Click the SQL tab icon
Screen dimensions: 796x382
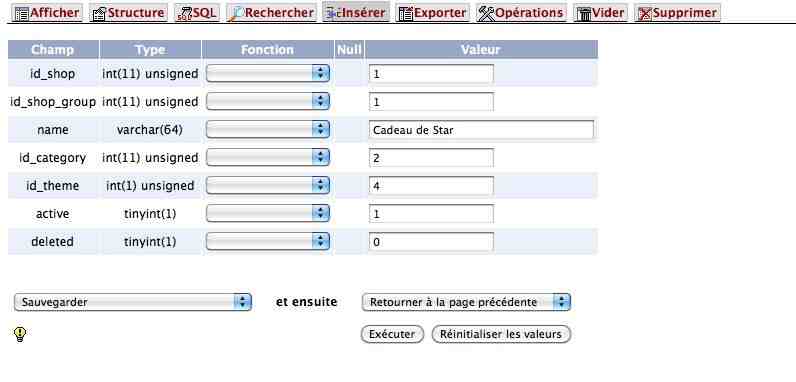(x=184, y=13)
